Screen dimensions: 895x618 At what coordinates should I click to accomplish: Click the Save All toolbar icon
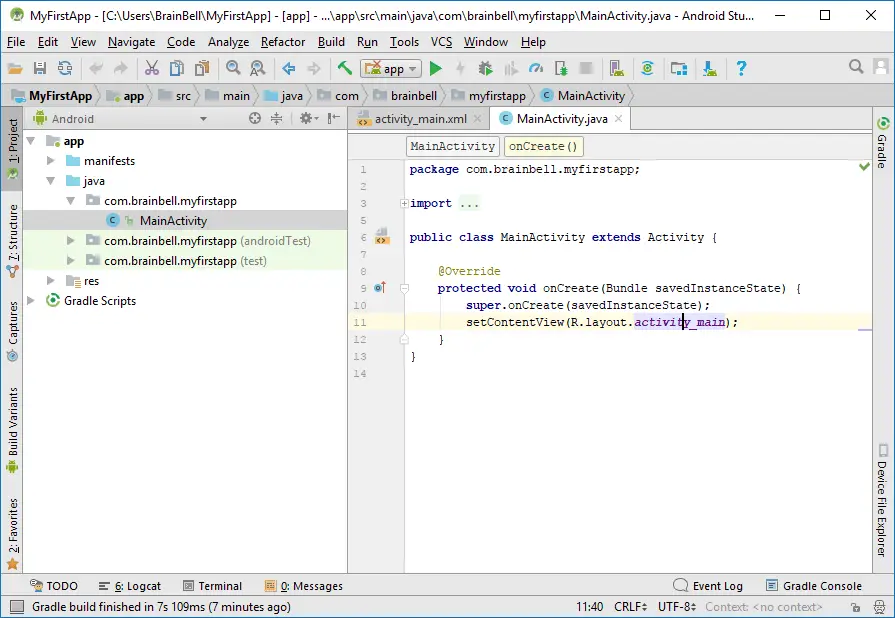[x=40, y=69]
